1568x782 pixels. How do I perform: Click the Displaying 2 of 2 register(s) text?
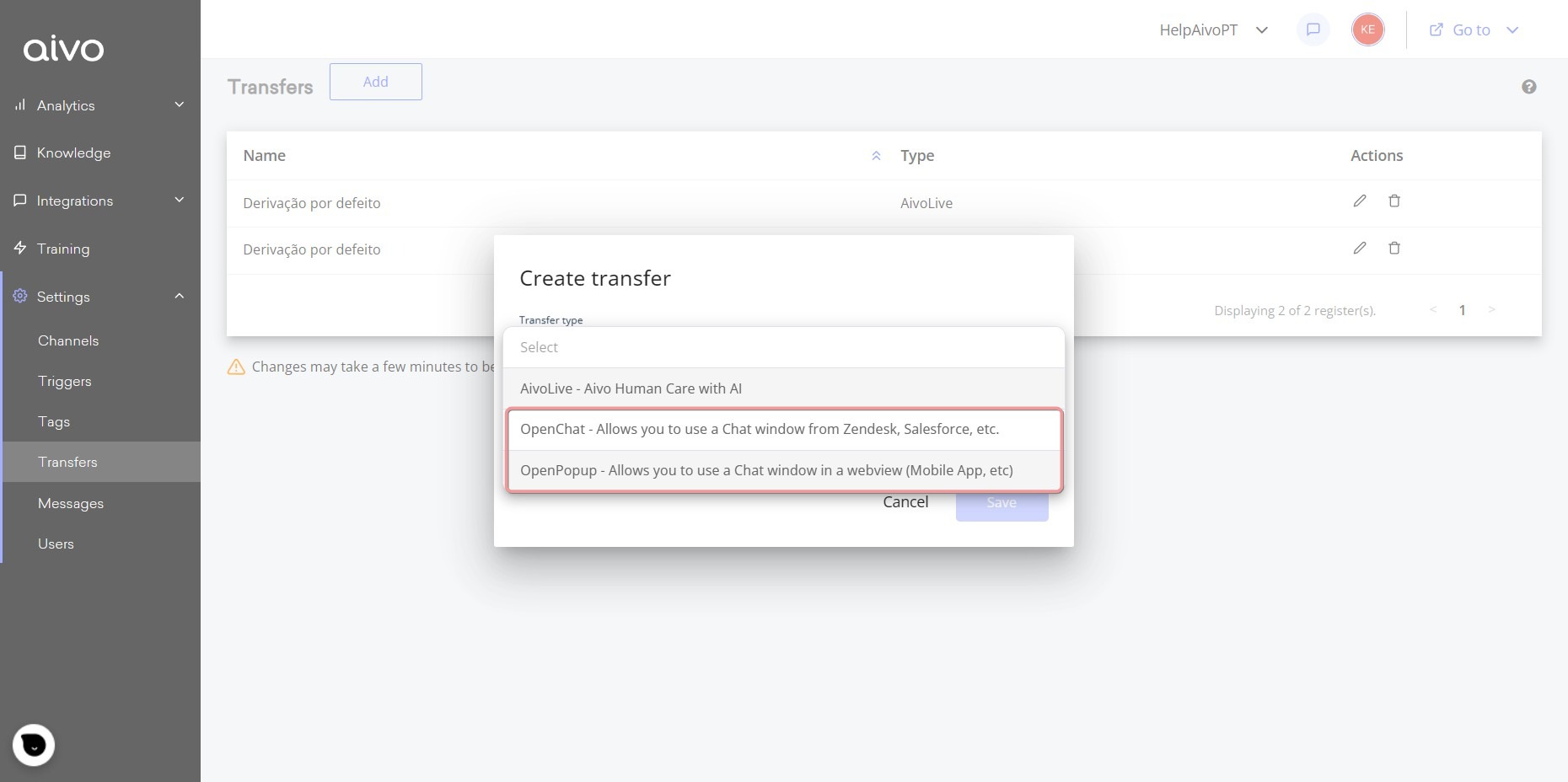1295,311
